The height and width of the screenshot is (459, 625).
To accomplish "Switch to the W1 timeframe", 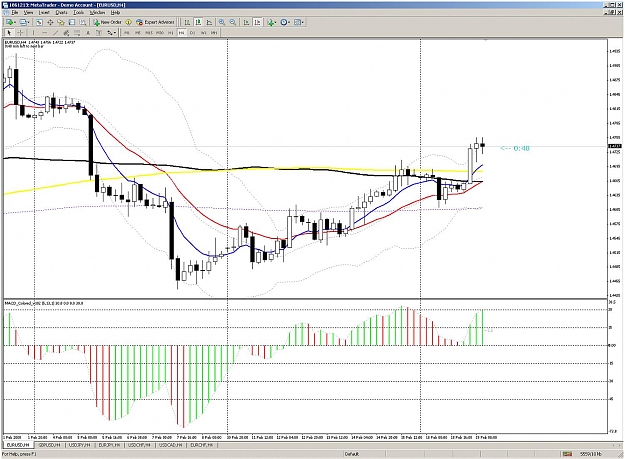I will [x=203, y=33].
